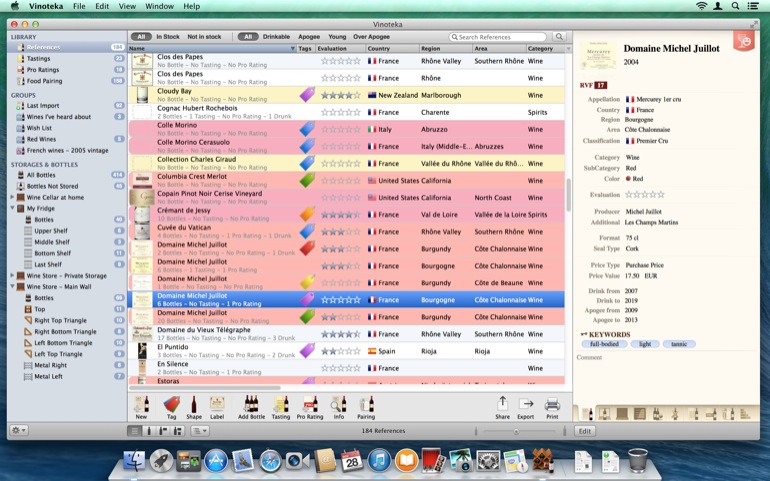This screenshot has width=770, height=481.
Task: Click the orange tag on Crémant de Jessy row
Action: tap(307, 214)
